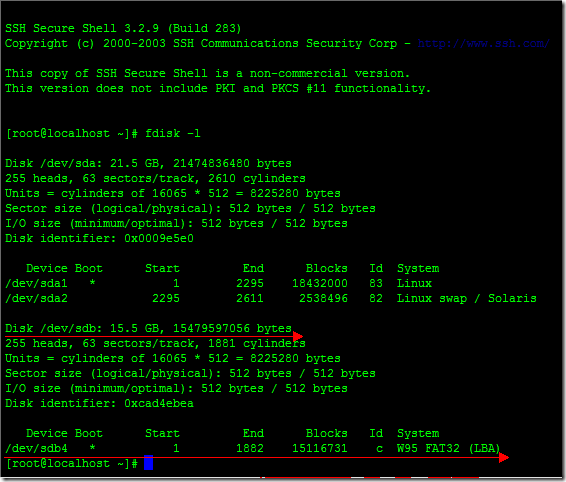
Task: Click the 'PKI and PKCS #11 functionality' line
Action: (x=218, y=89)
